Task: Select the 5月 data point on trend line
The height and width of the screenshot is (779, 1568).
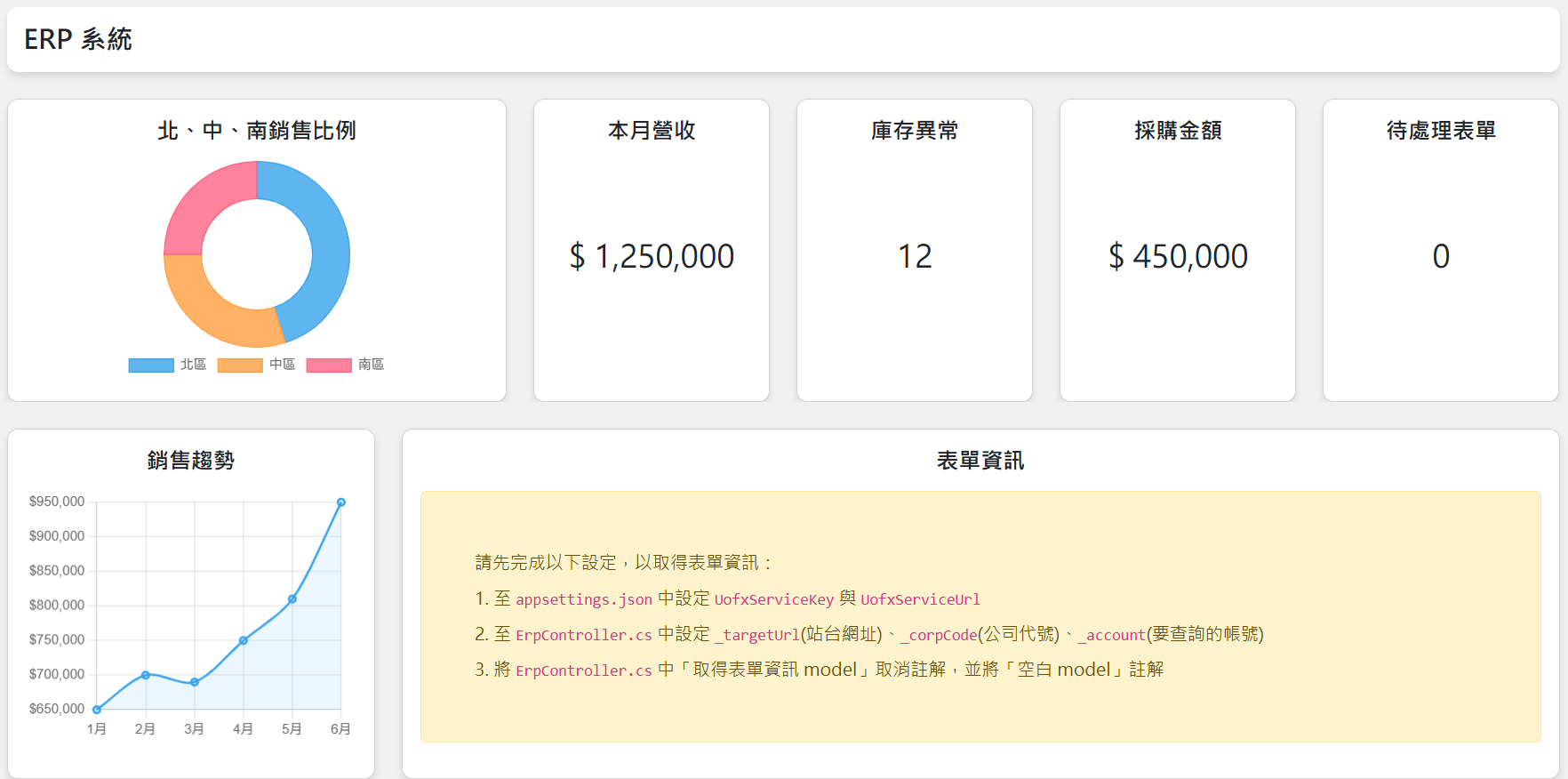Action: click(x=292, y=599)
